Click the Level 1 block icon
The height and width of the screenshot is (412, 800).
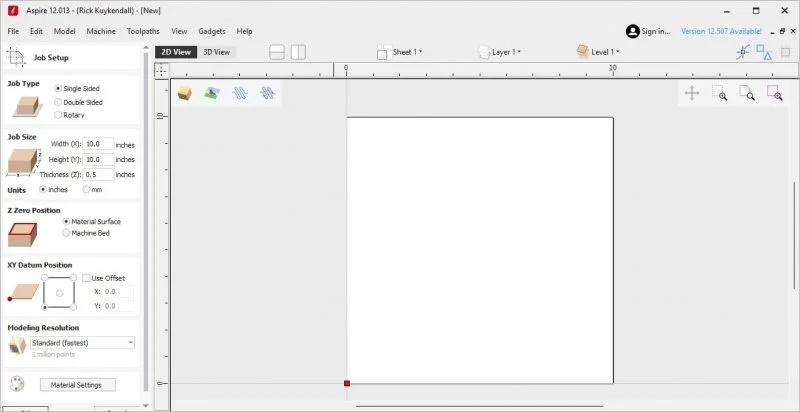(582, 52)
